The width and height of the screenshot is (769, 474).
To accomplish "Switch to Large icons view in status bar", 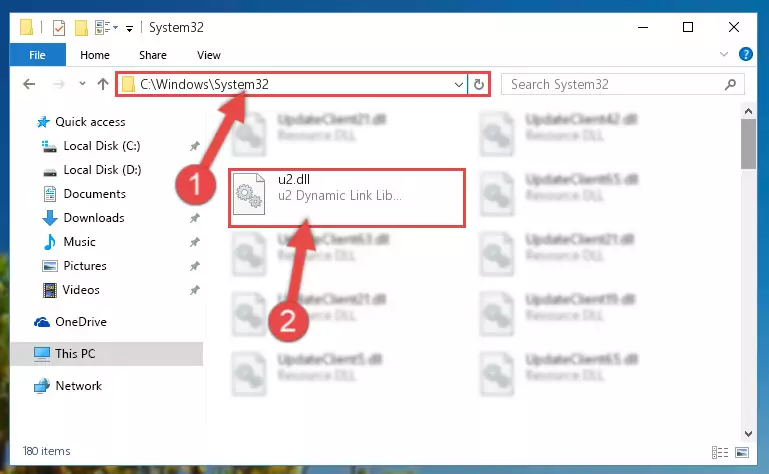I will click(742, 452).
